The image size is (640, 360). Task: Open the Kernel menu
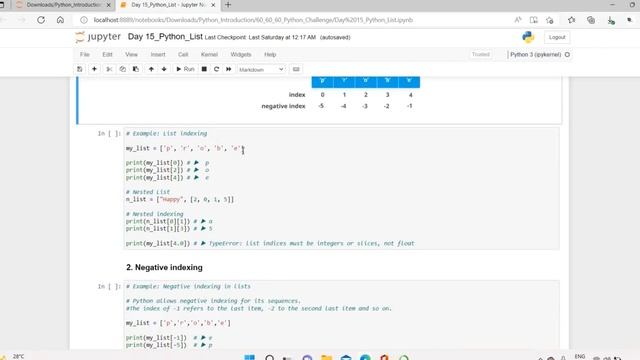click(209, 55)
